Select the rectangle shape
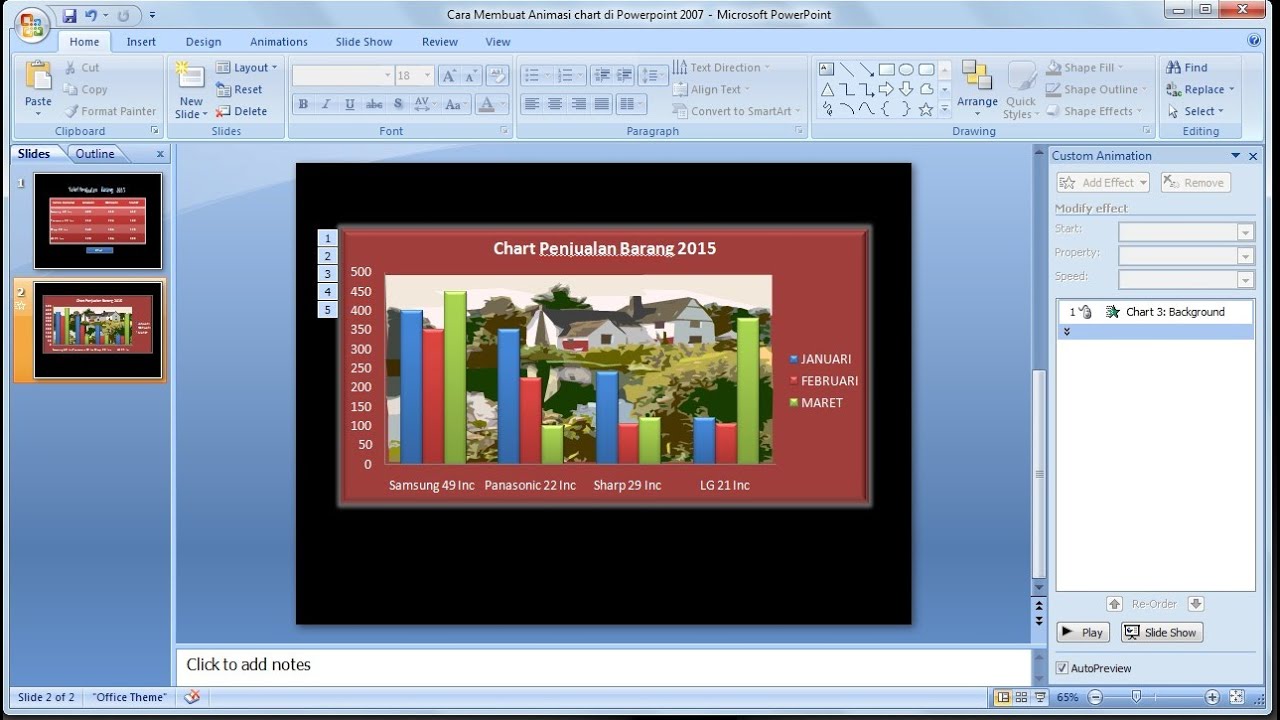 [x=886, y=69]
